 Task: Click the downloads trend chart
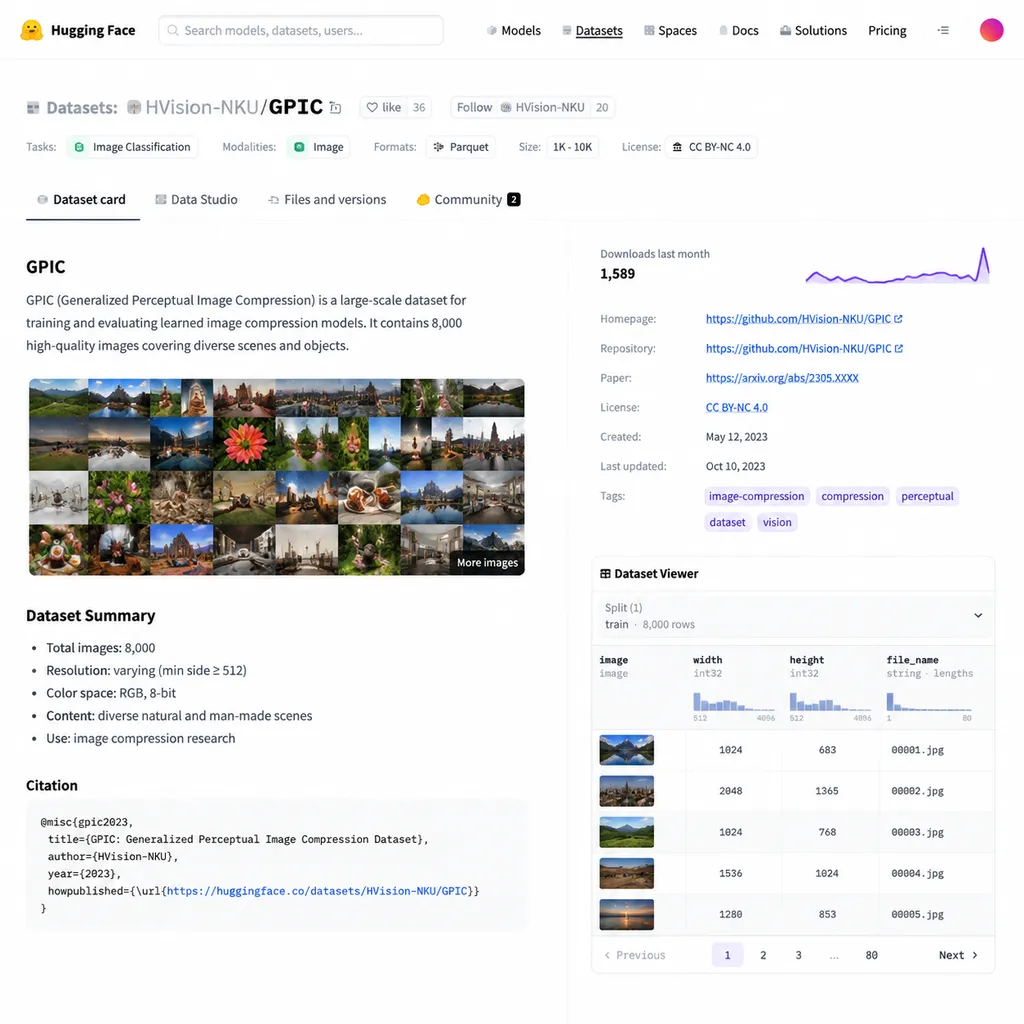point(897,266)
